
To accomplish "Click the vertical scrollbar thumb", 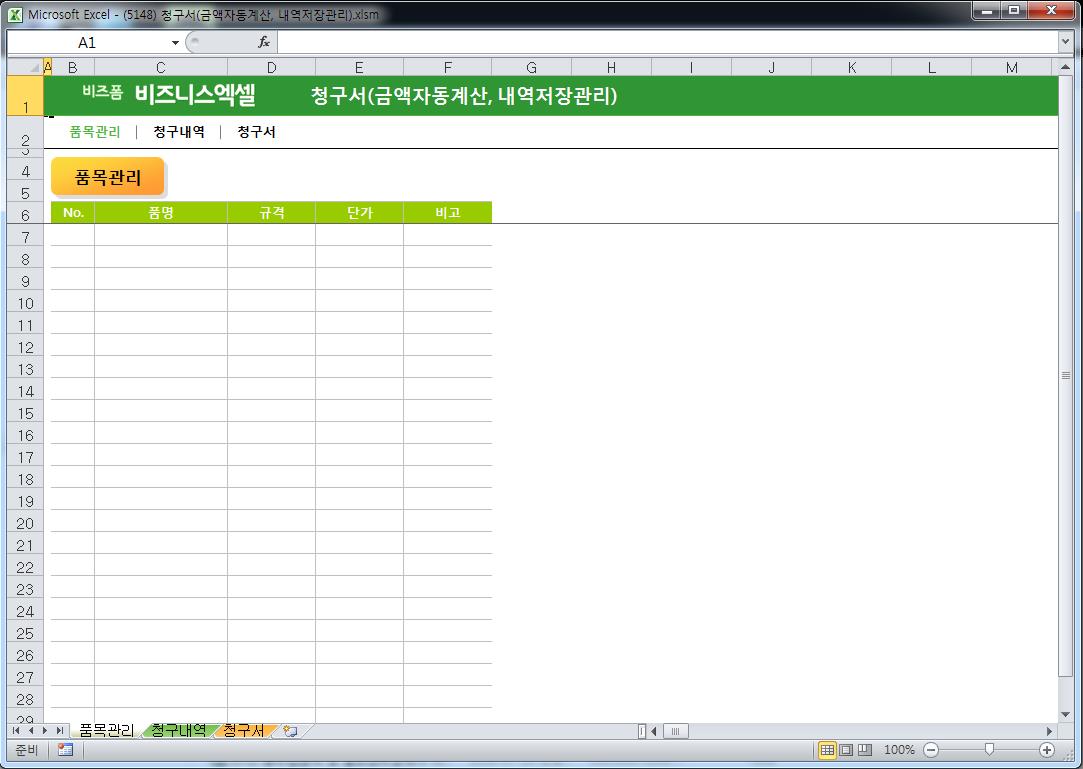I will click(1065, 375).
